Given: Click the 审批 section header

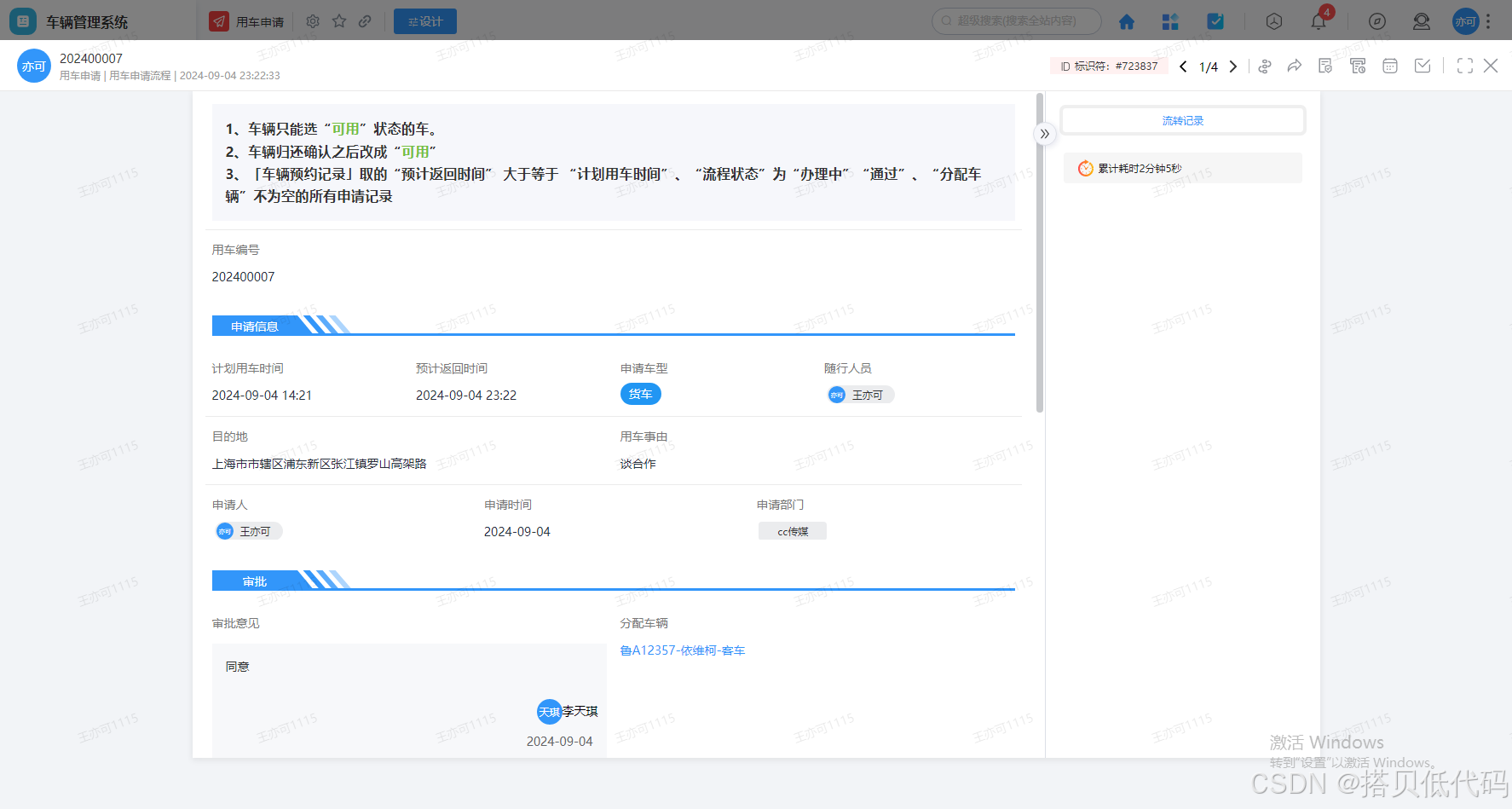Looking at the screenshot, I should [254, 581].
